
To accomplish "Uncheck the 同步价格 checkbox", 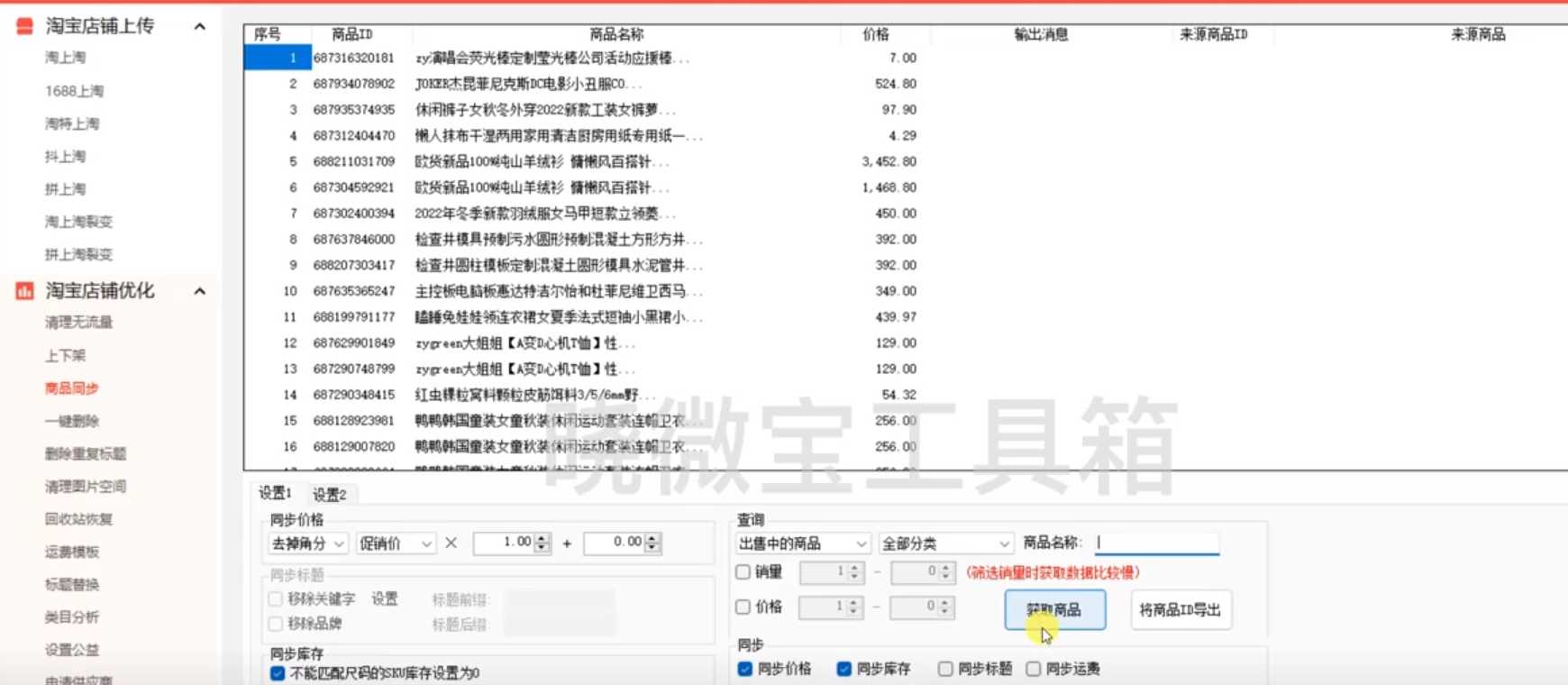I will pos(745,669).
